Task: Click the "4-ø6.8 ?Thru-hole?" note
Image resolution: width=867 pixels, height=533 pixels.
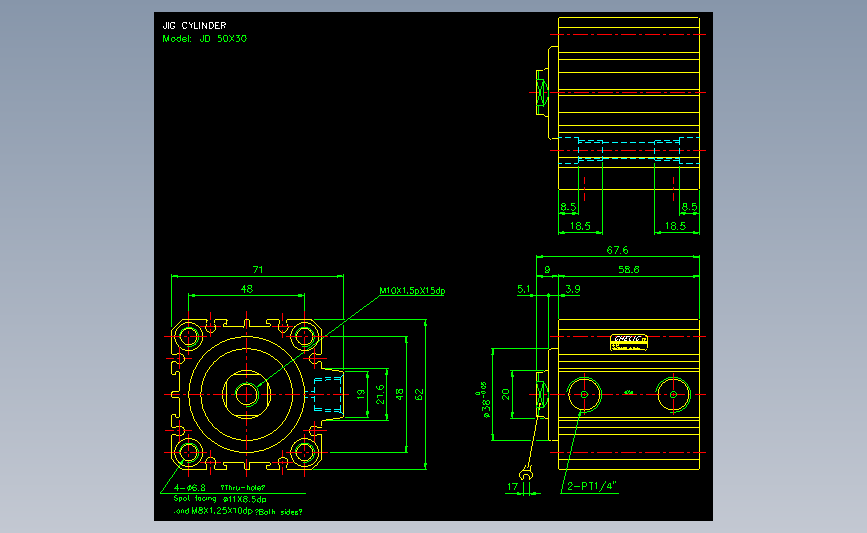Action: (x=220, y=488)
